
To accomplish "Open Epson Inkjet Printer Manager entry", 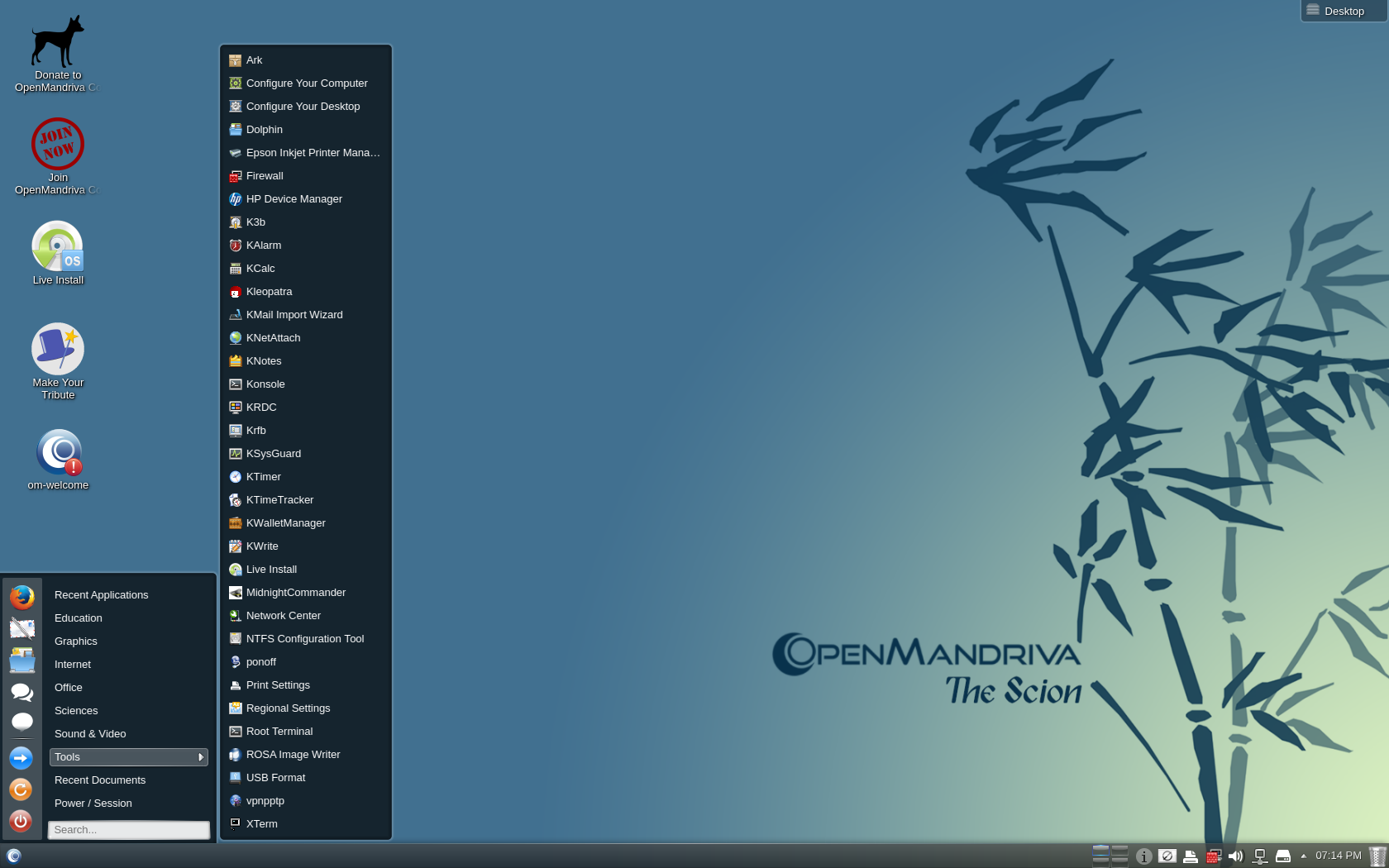I will pos(306,153).
